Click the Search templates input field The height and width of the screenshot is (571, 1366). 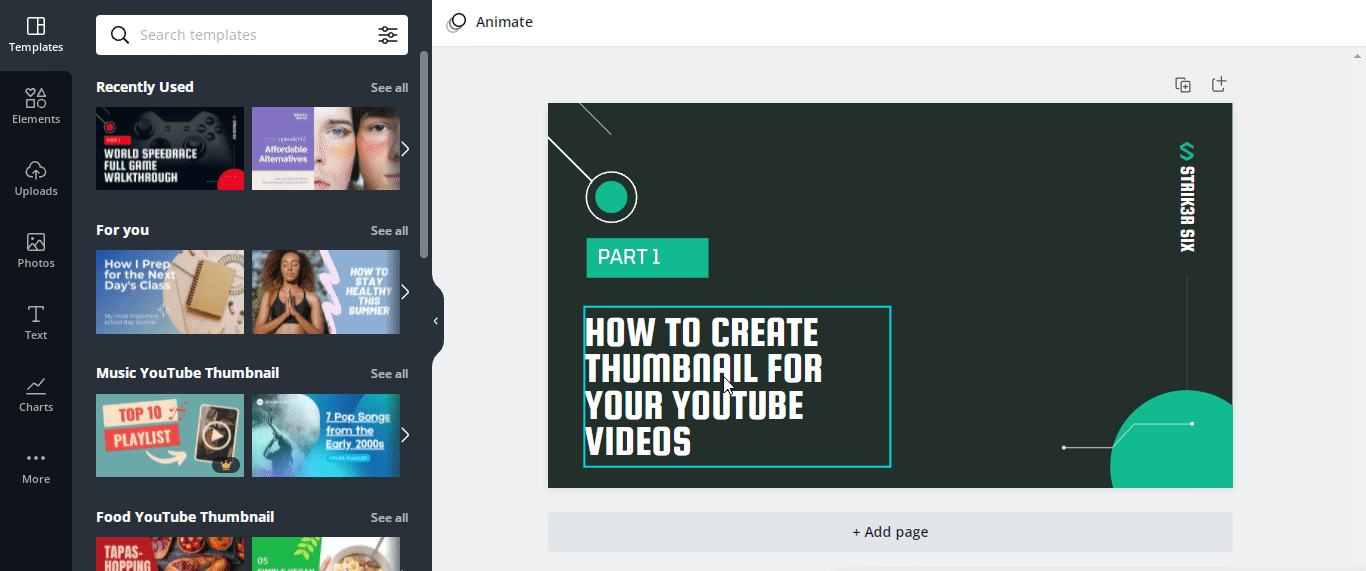252,35
